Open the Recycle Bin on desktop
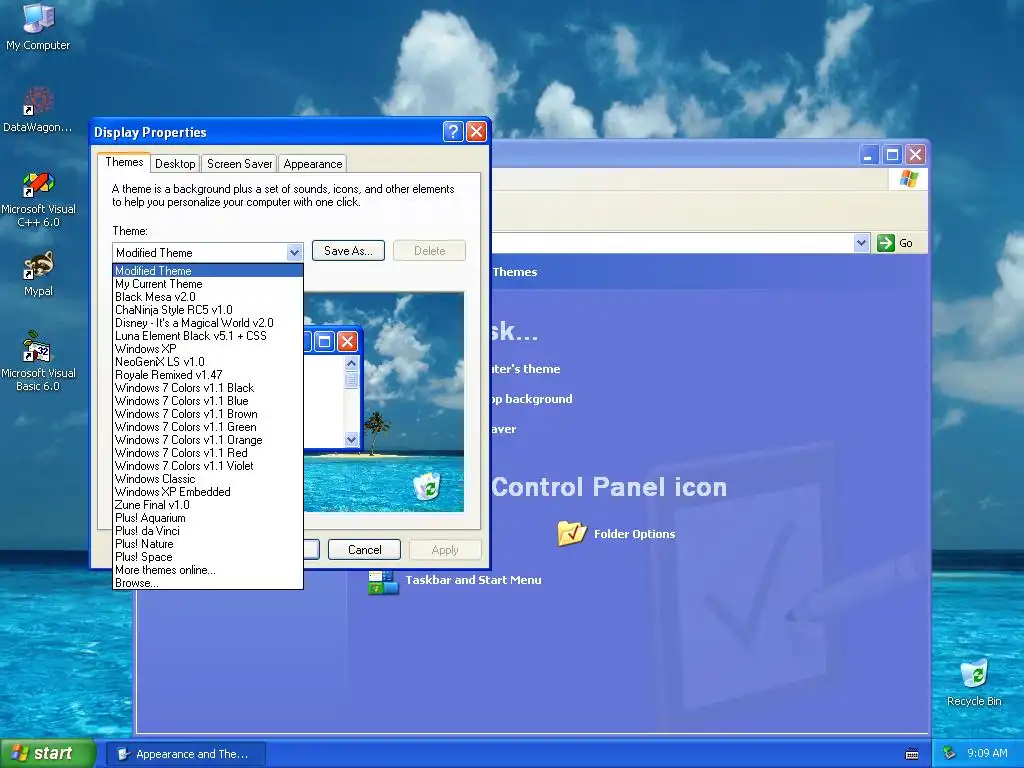Viewport: 1024px width, 768px height. point(974,683)
